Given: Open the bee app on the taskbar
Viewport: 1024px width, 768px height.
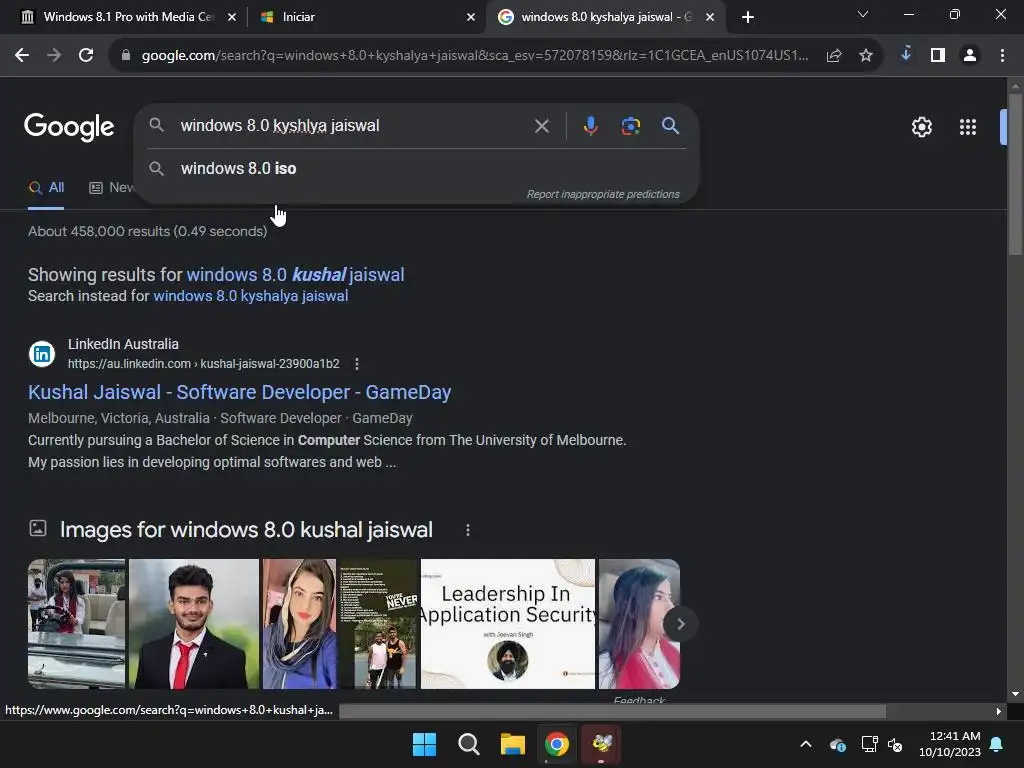Looking at the screenshot, I should tap(601, 744).
